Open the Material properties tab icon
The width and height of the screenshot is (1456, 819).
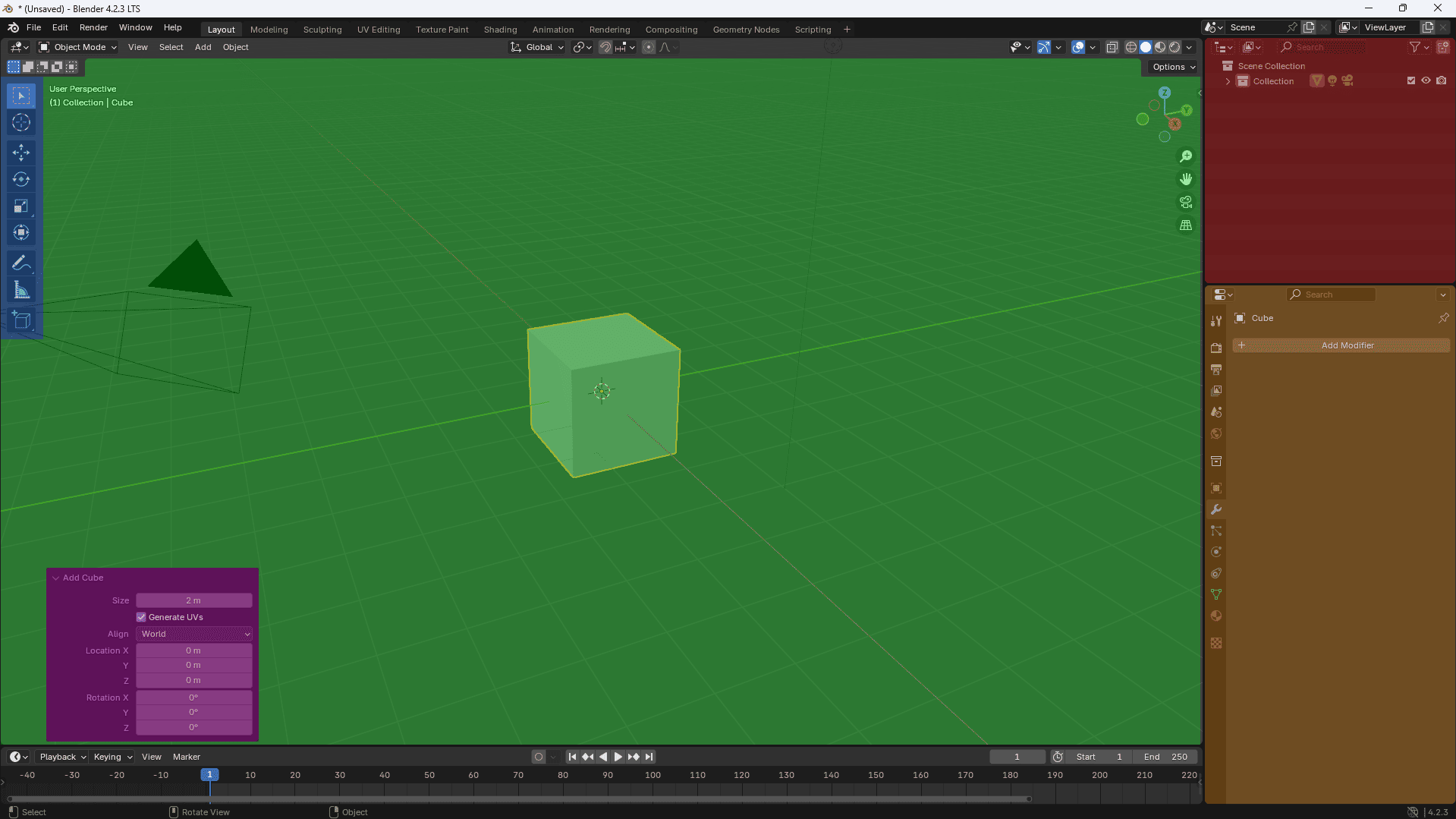tap(1216, 616)
